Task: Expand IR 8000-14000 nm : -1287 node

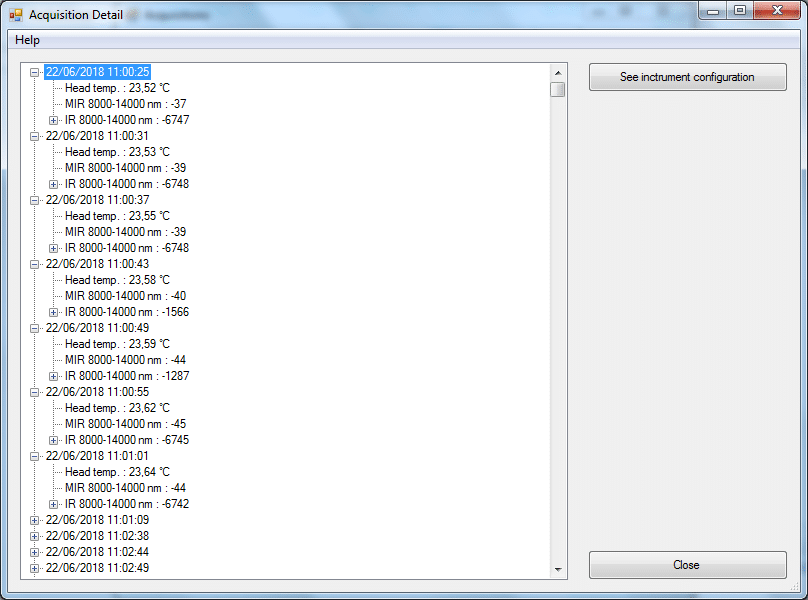Action: click(x=54, y=376)
